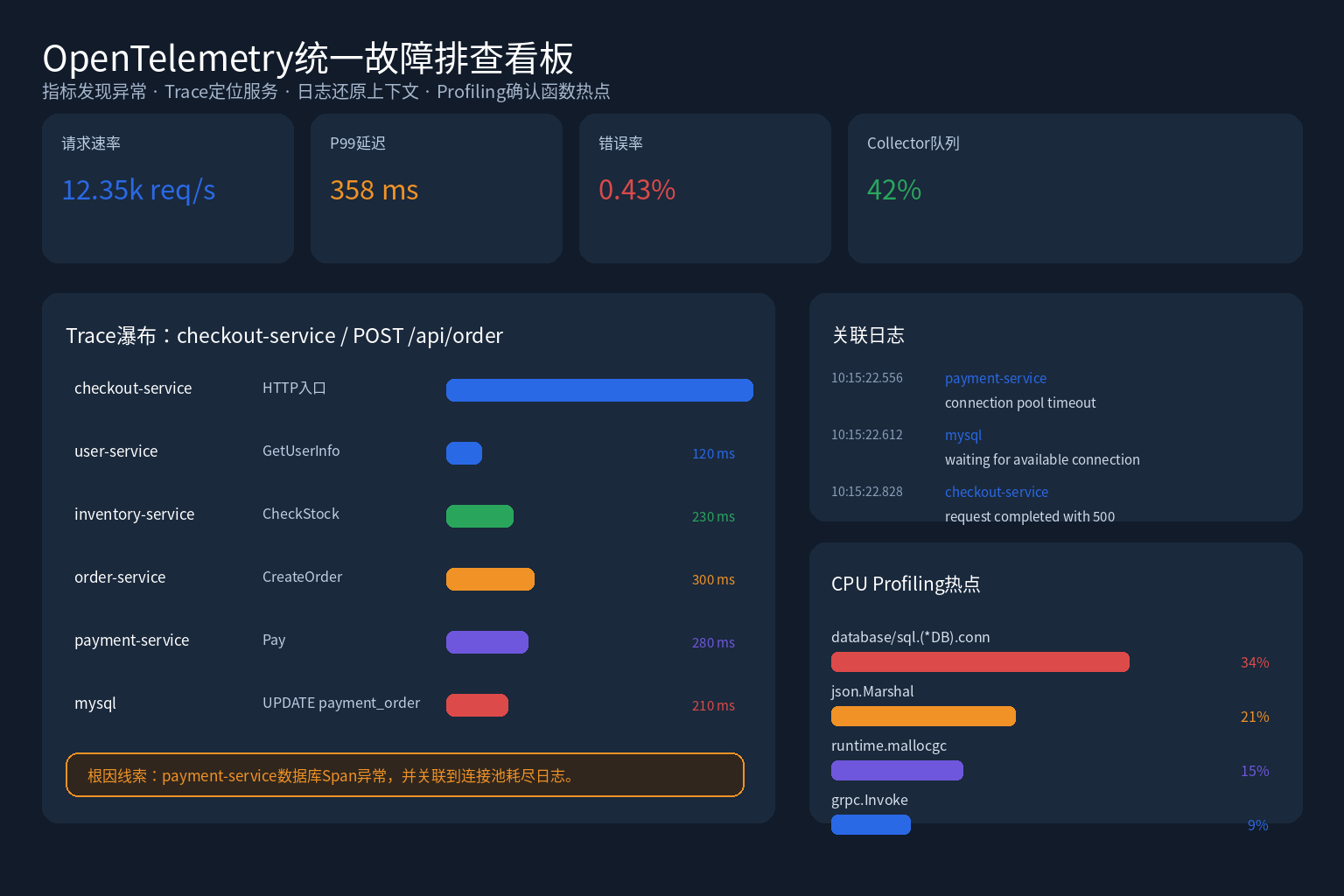Image resolution: width=1344 pixels, height=896 pixels.
Task: Click the Pay span name
Action: tap(274, 640)
